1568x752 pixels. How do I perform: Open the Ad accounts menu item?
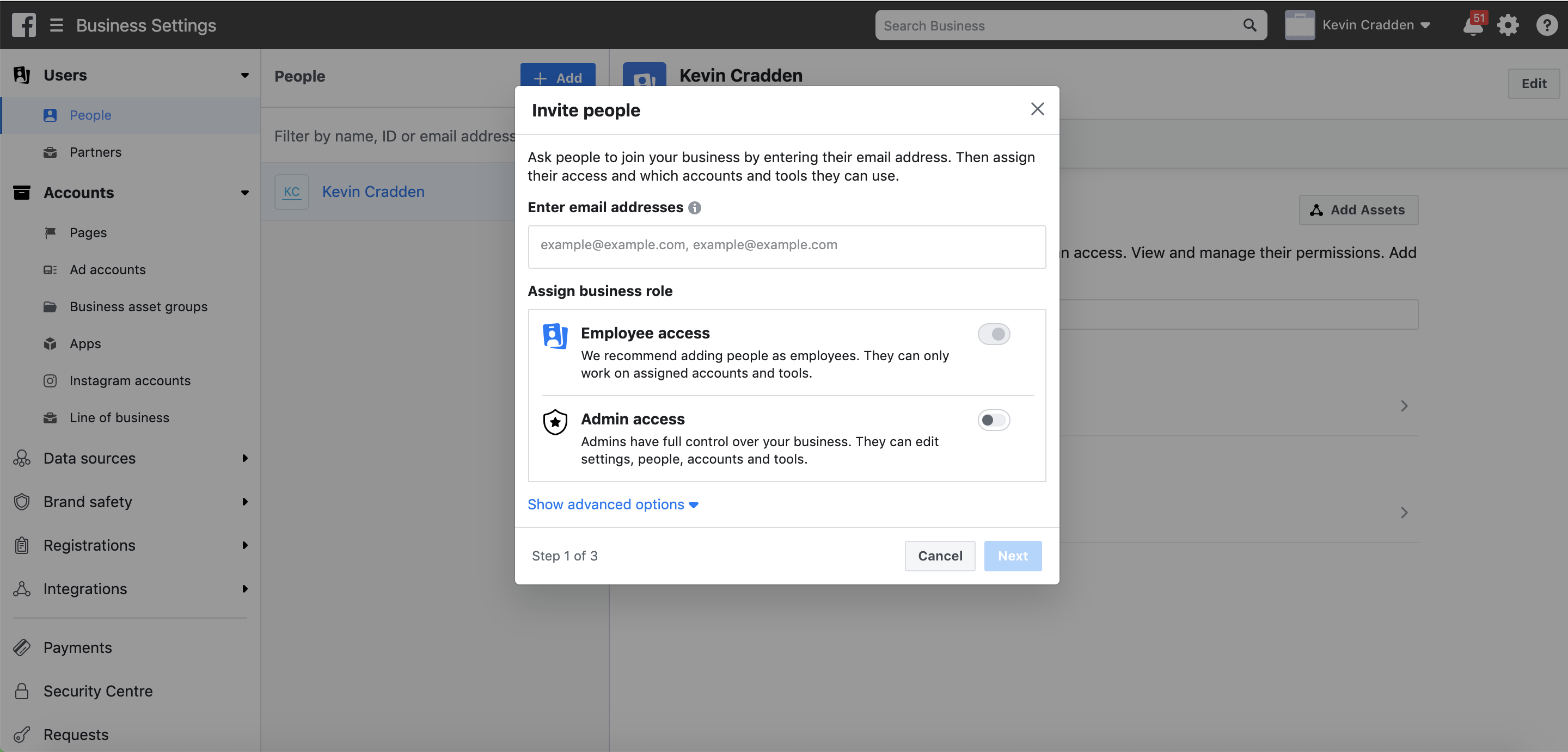point(131,269)
